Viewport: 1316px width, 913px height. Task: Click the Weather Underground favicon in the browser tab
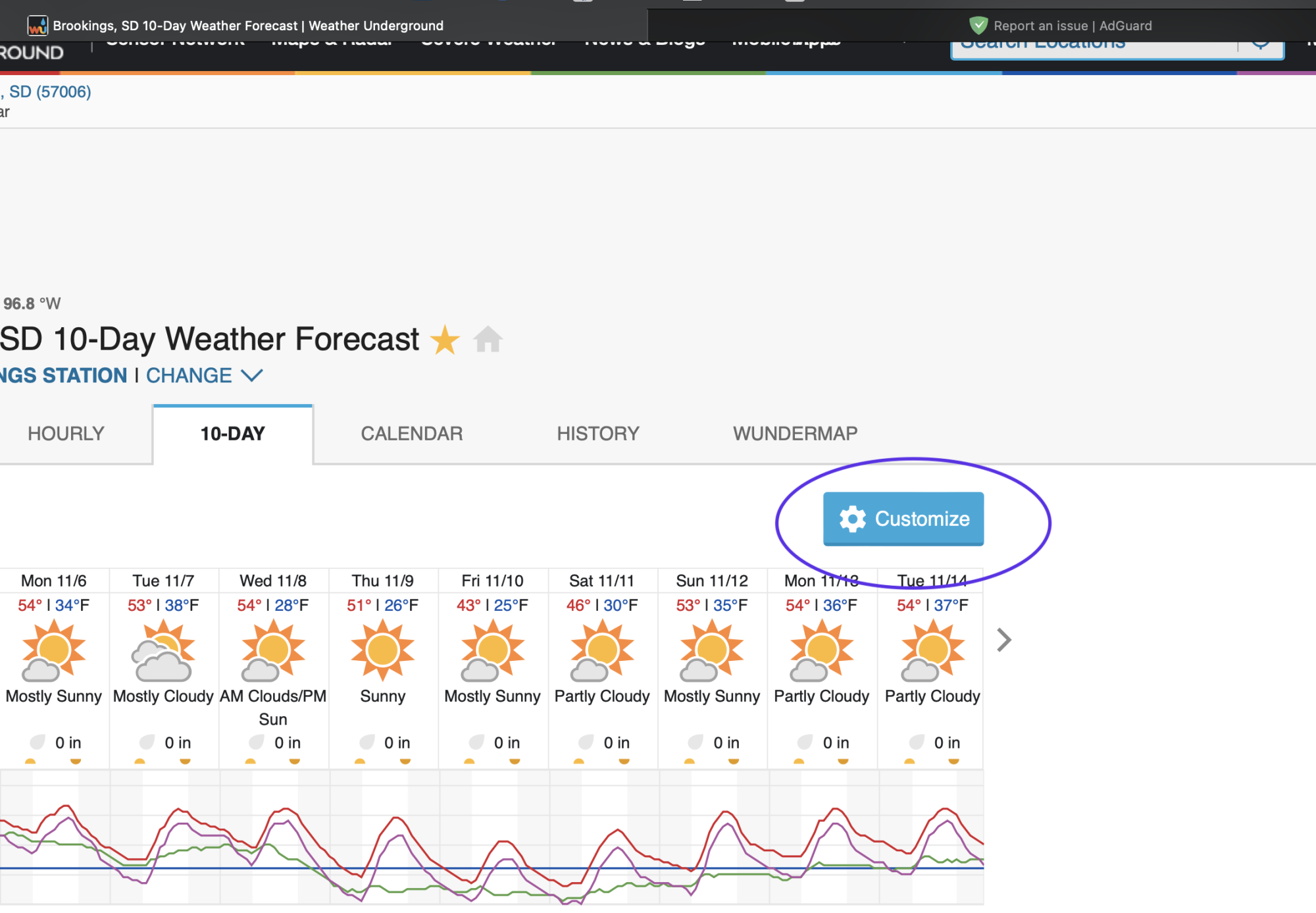click(x=37, y=25)
